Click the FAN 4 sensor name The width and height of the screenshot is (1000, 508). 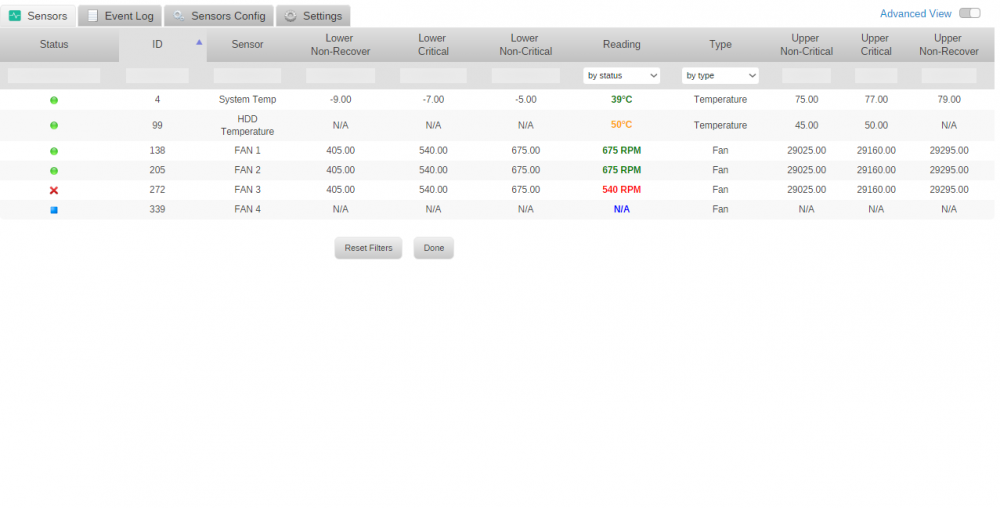[x=247, y=209]
